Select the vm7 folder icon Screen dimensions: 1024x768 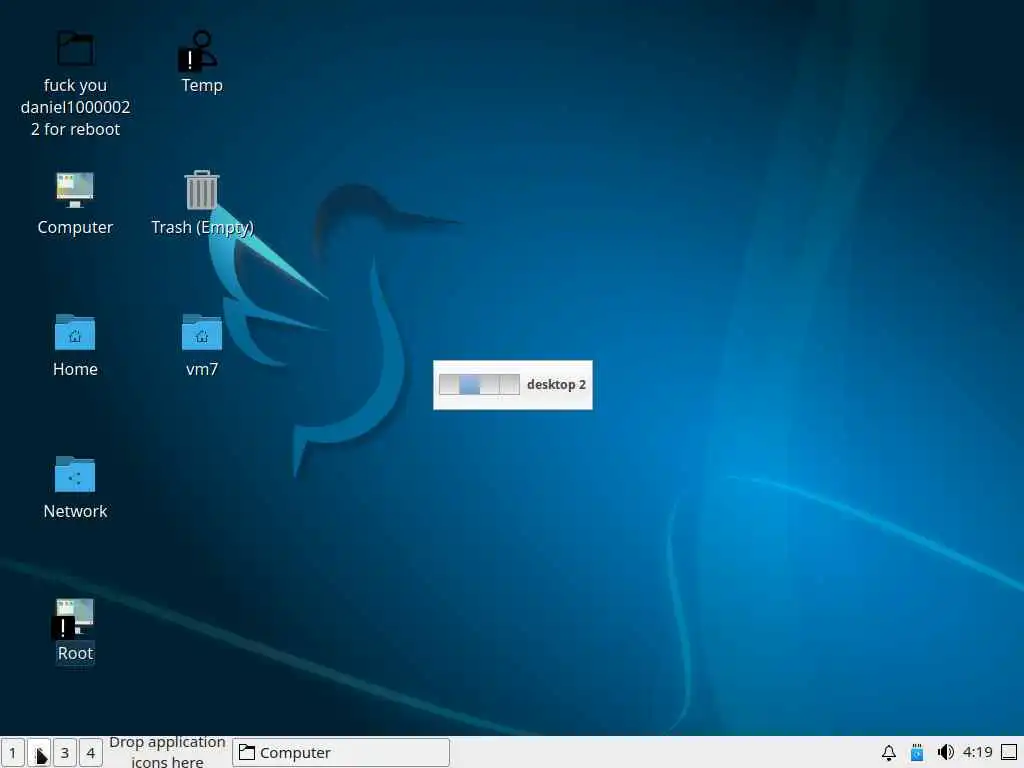click(x=202, y=332)
